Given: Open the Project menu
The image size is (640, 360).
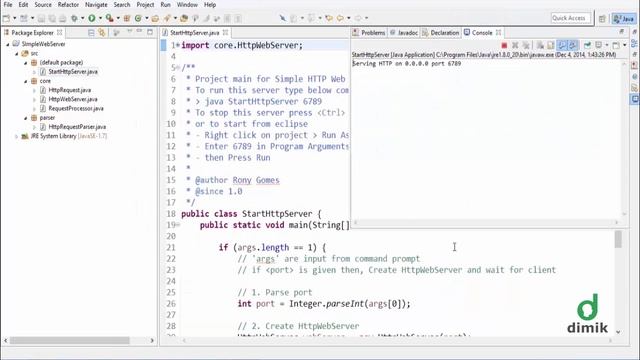Looking at the screenshot, I should [x=145, y=5].
